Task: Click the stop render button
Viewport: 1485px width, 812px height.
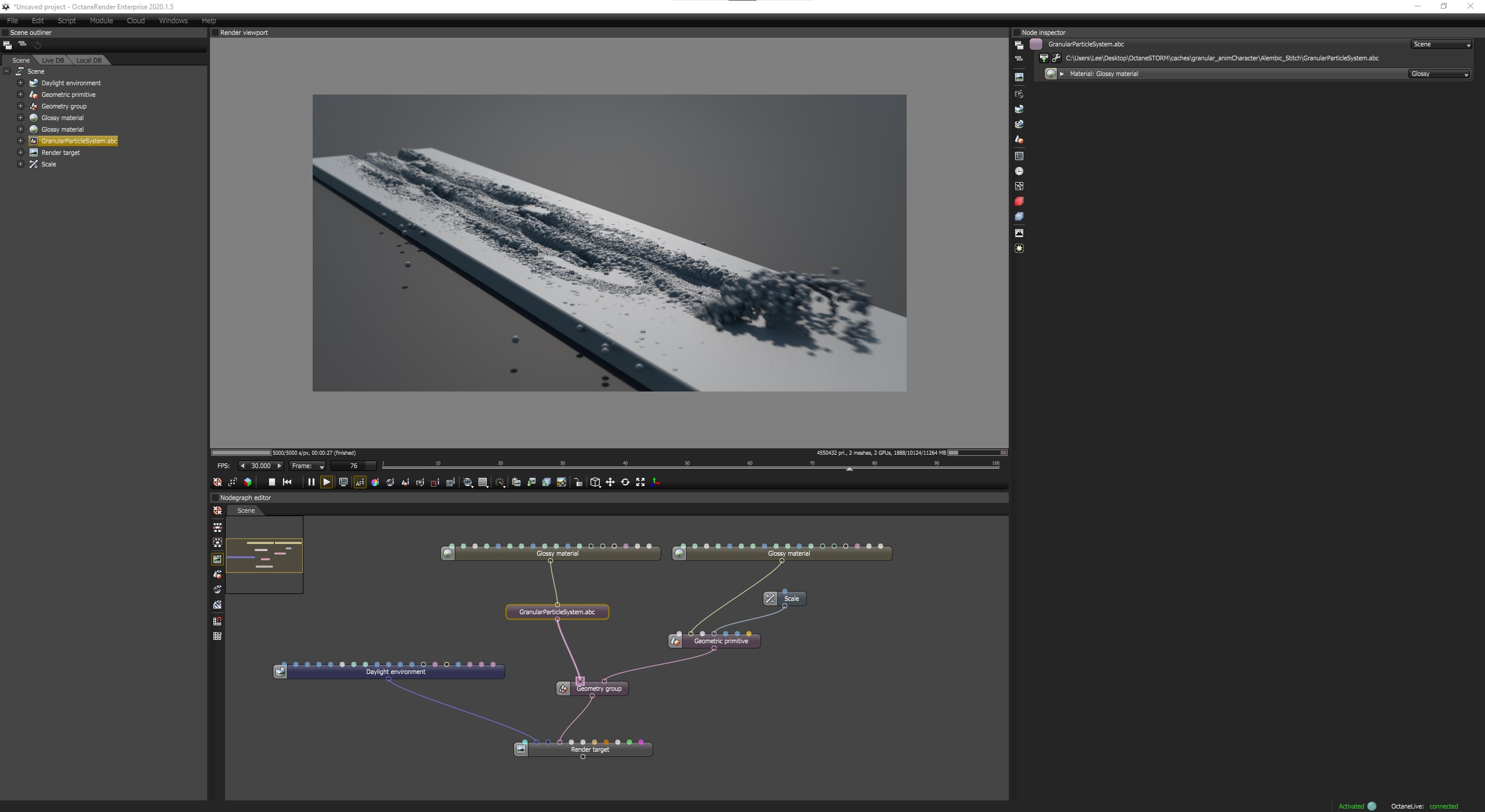Action: click(271, 482)
